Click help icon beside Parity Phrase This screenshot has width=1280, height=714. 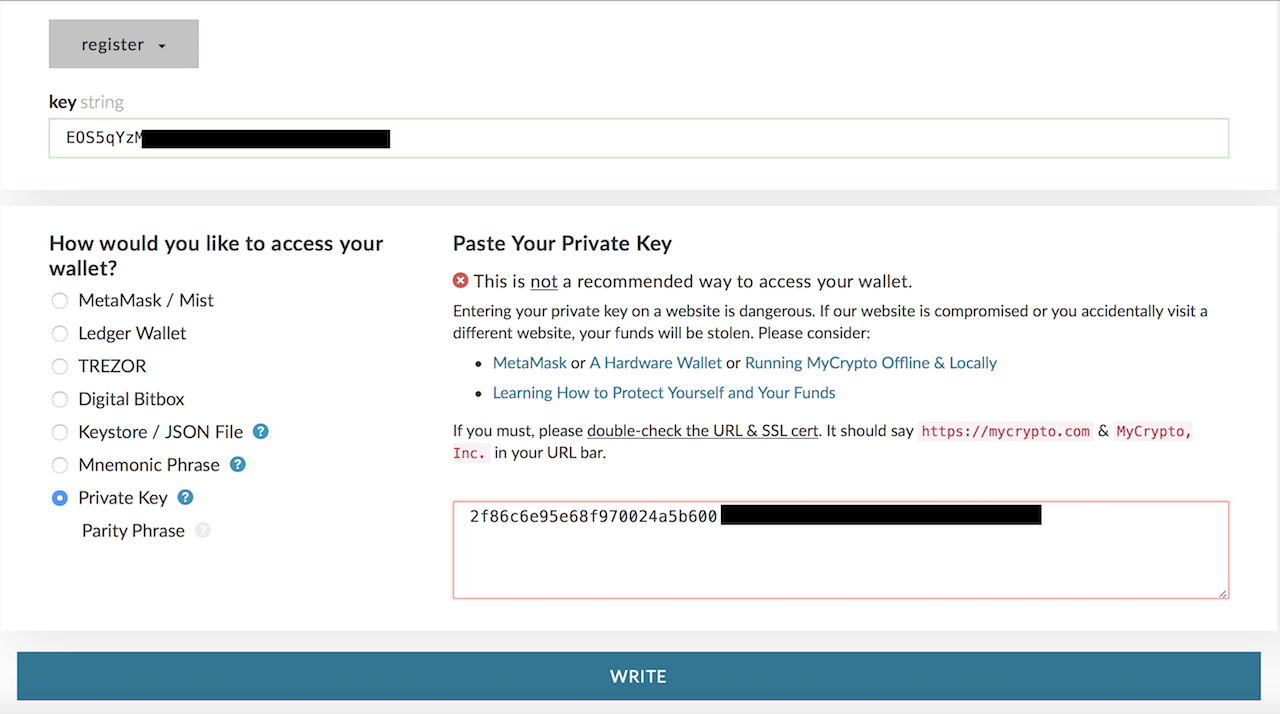203,531
